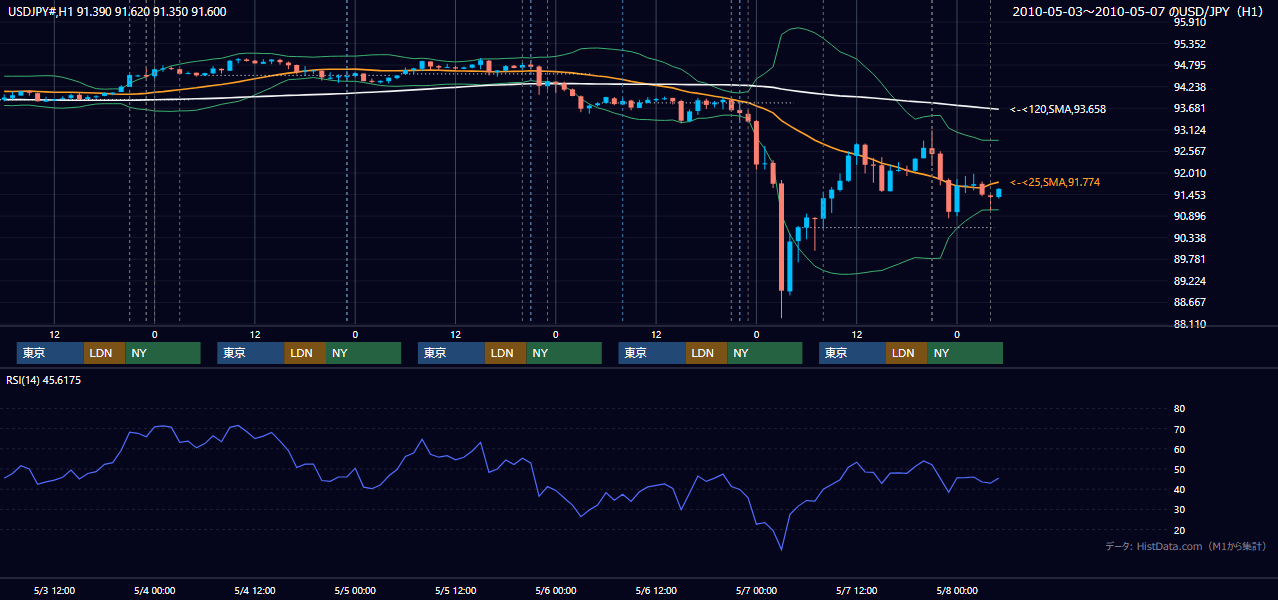Click the 5/6 00:00 time axis label
Screen dimensions: 1278x600
point(555,591)
